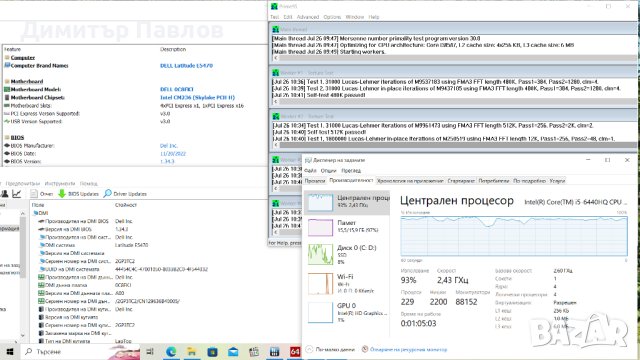Click the BIOS date link
Screen dimensions: 640x360
pyautogui.click(x=173, y=153)
